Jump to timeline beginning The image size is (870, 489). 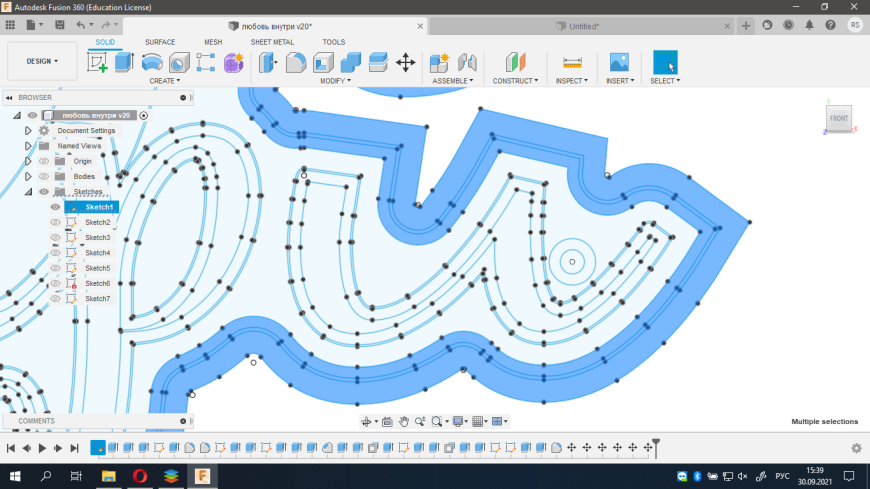pos(11,448)
